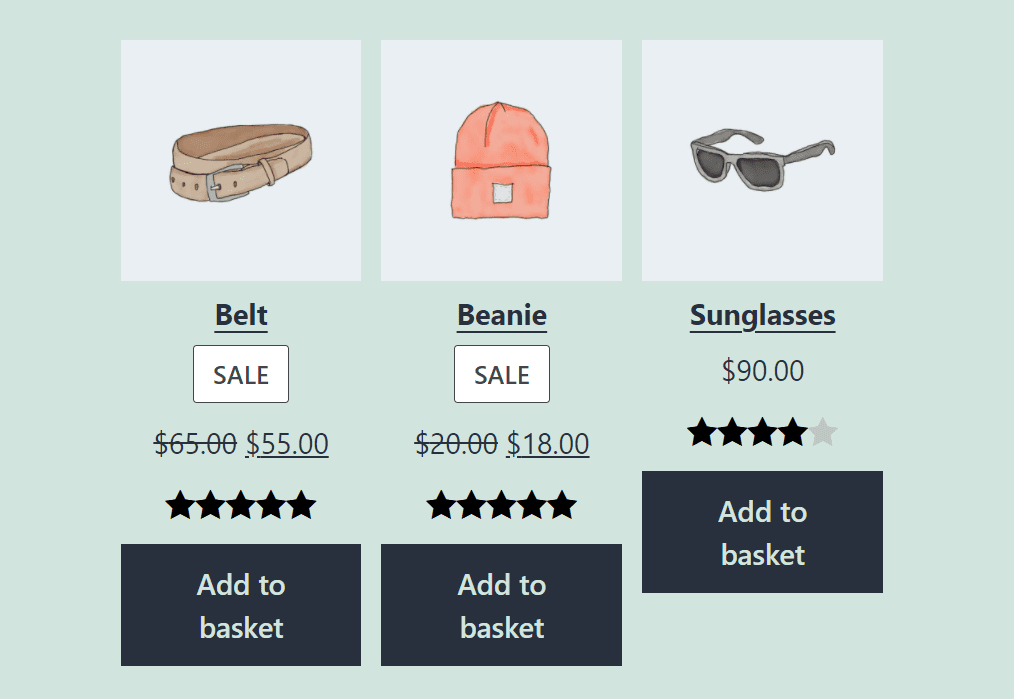This screenshot has height=699, width=1014.
Task: Click the SALE badge on the Beanie
Action: click(x=501, y=373)
